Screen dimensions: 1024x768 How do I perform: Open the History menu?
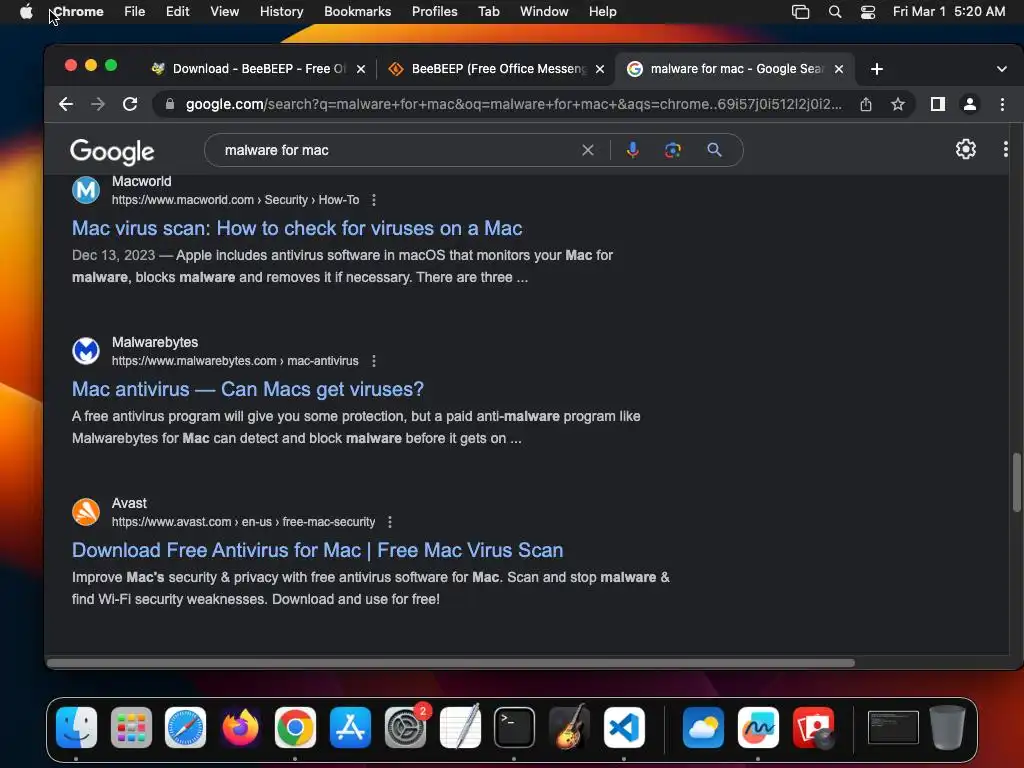(x=281, y=11)
